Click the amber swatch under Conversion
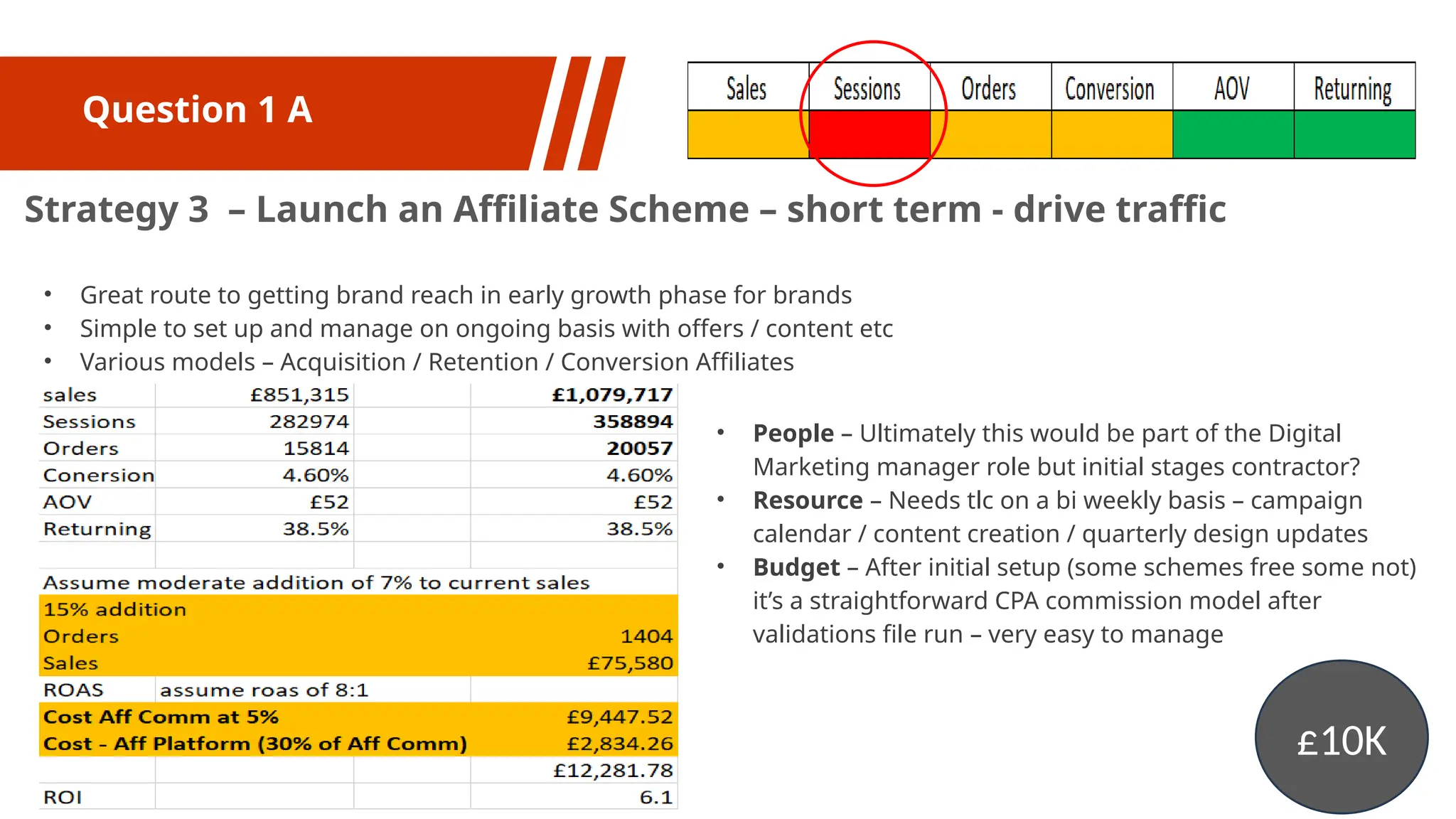 1112,134
